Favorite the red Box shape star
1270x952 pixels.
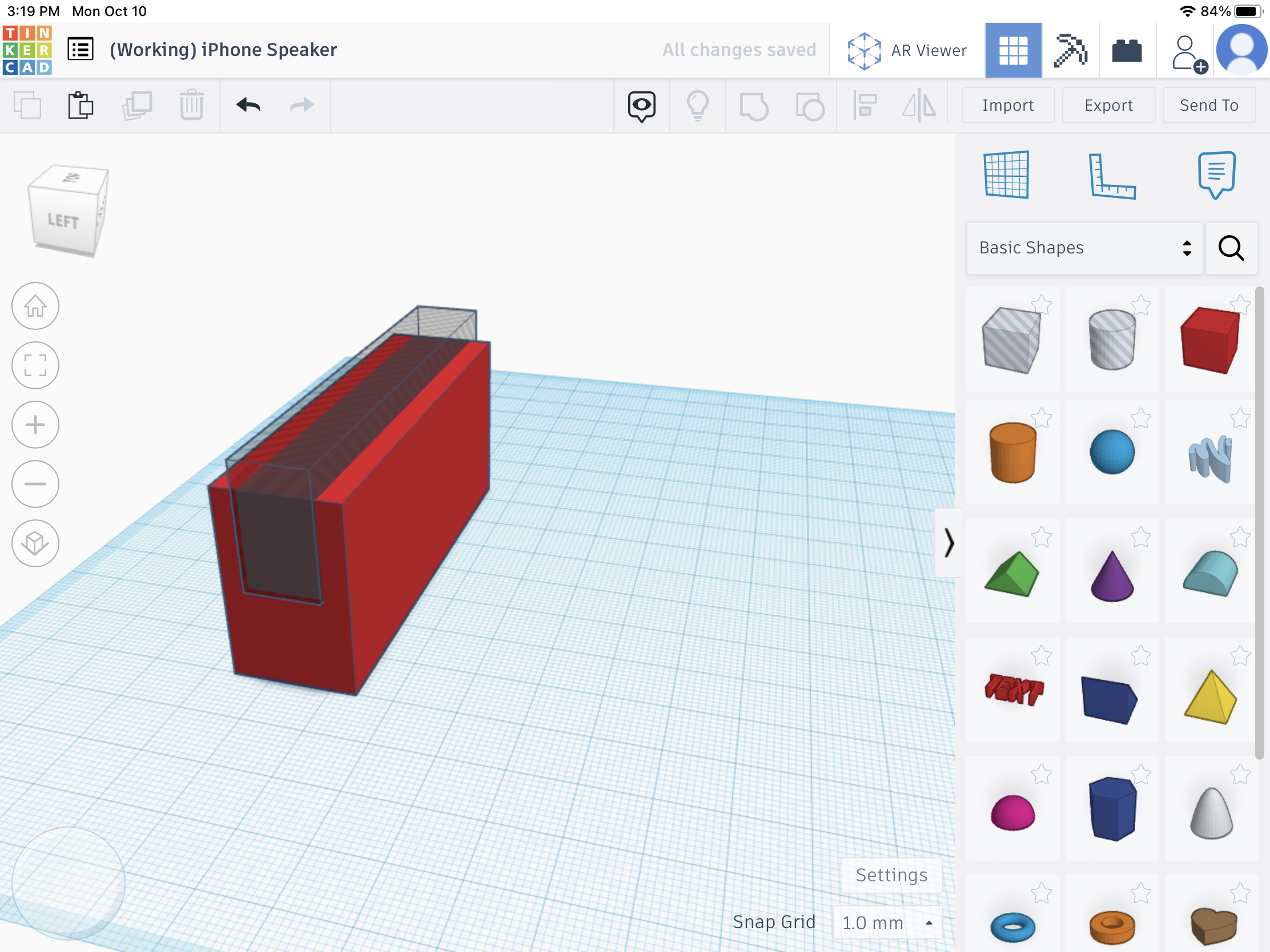point(1240,304)
